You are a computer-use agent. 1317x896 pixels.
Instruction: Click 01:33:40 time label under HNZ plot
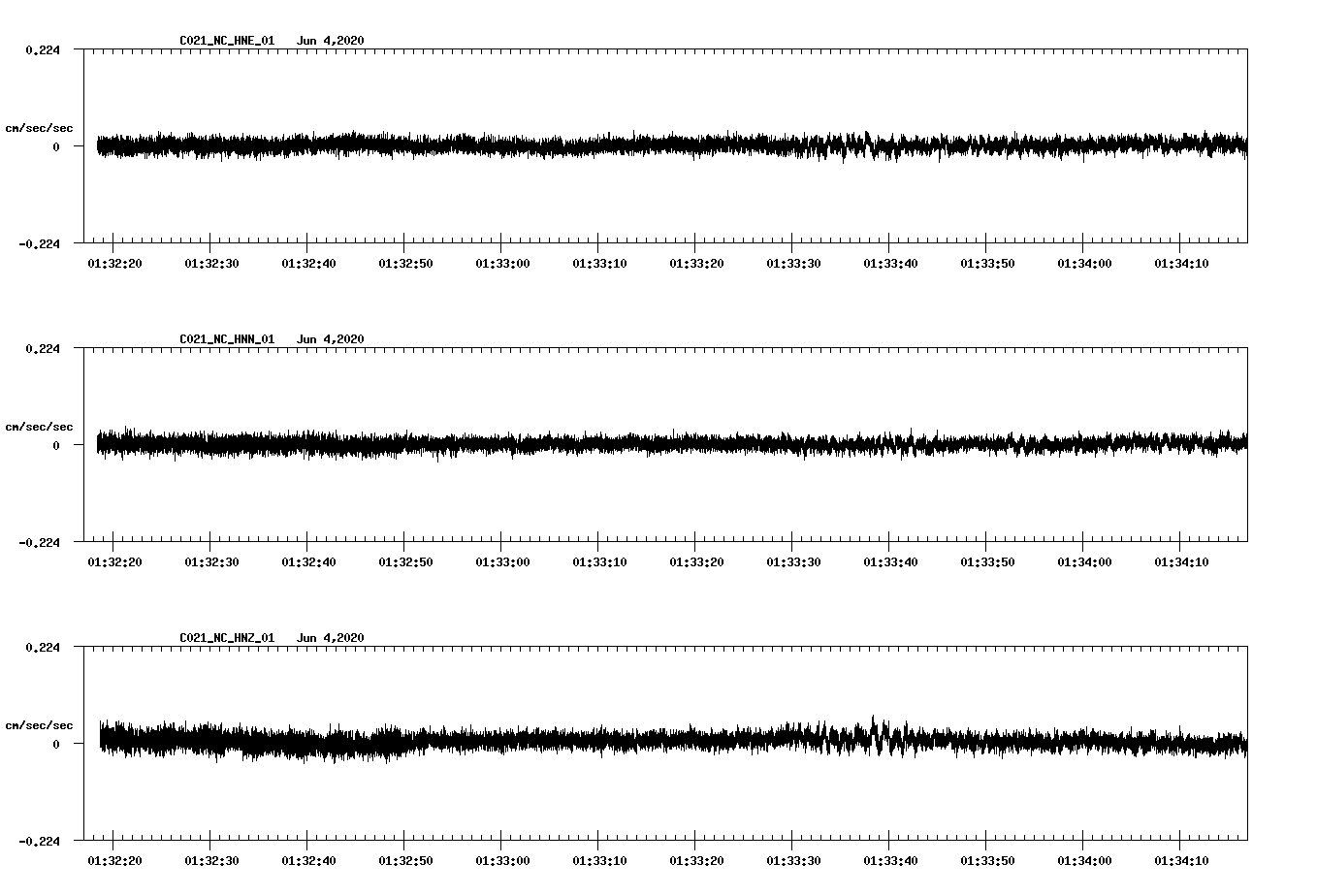tap(890, 861)
